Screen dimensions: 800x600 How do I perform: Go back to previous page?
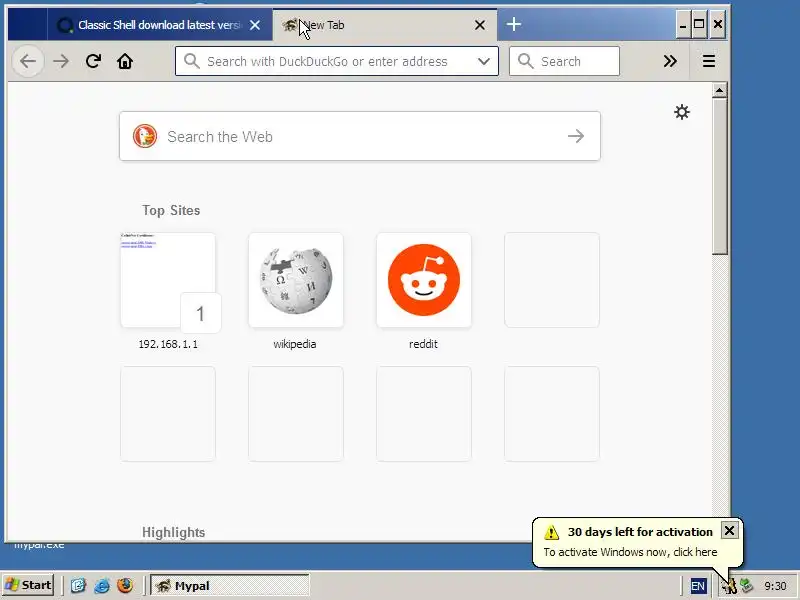(x=28, y=61)
